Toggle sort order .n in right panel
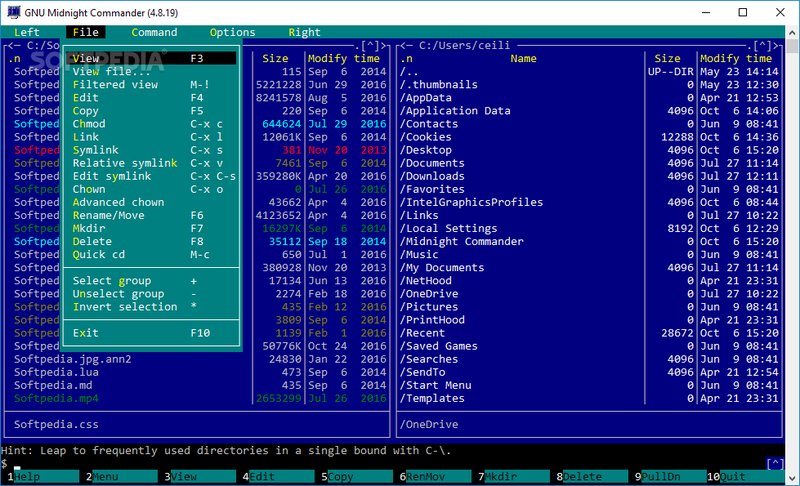Screen dimensions: 800x486 tap(407, 58)
